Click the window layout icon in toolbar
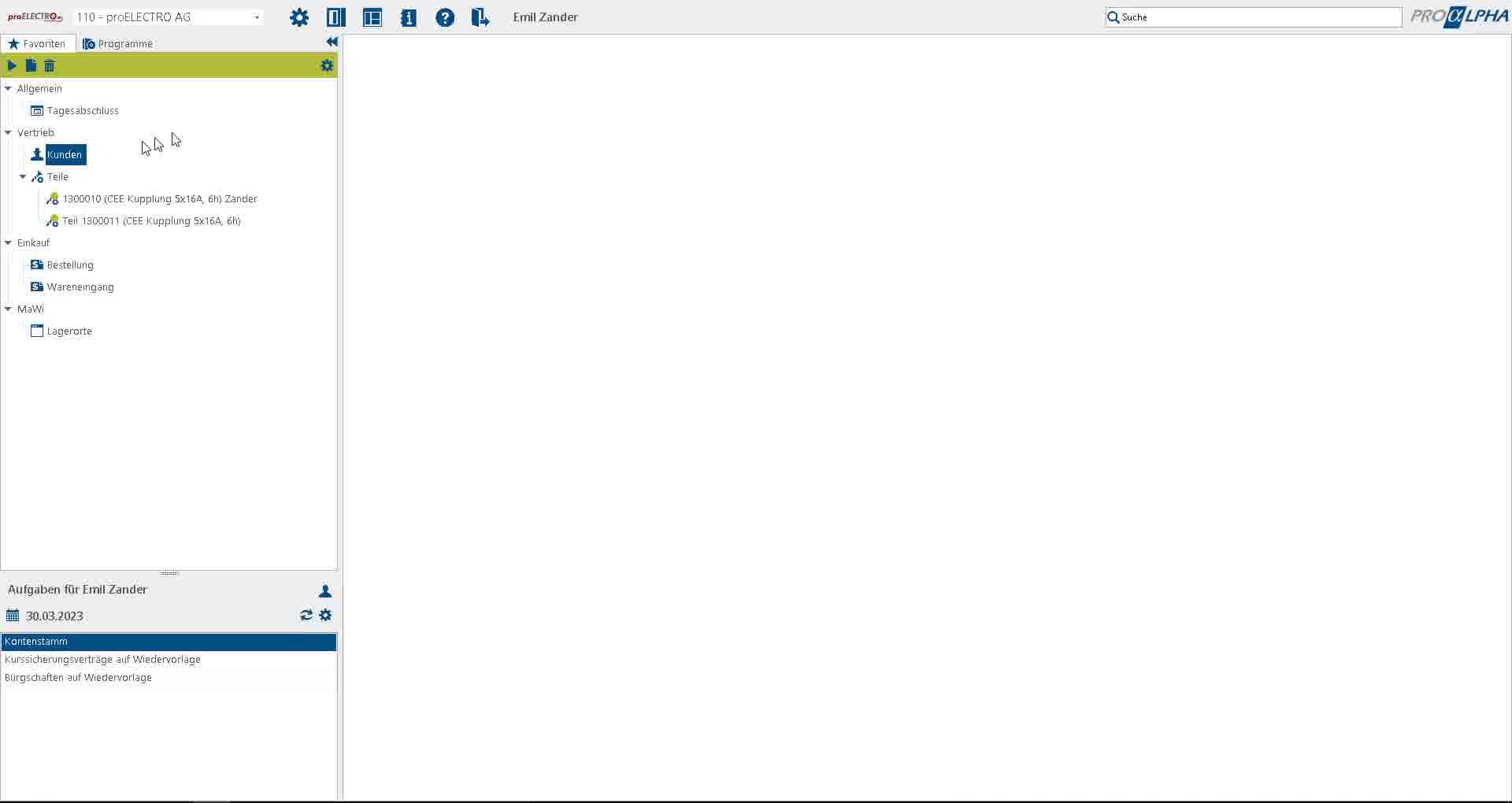 (x=372, y=17)
